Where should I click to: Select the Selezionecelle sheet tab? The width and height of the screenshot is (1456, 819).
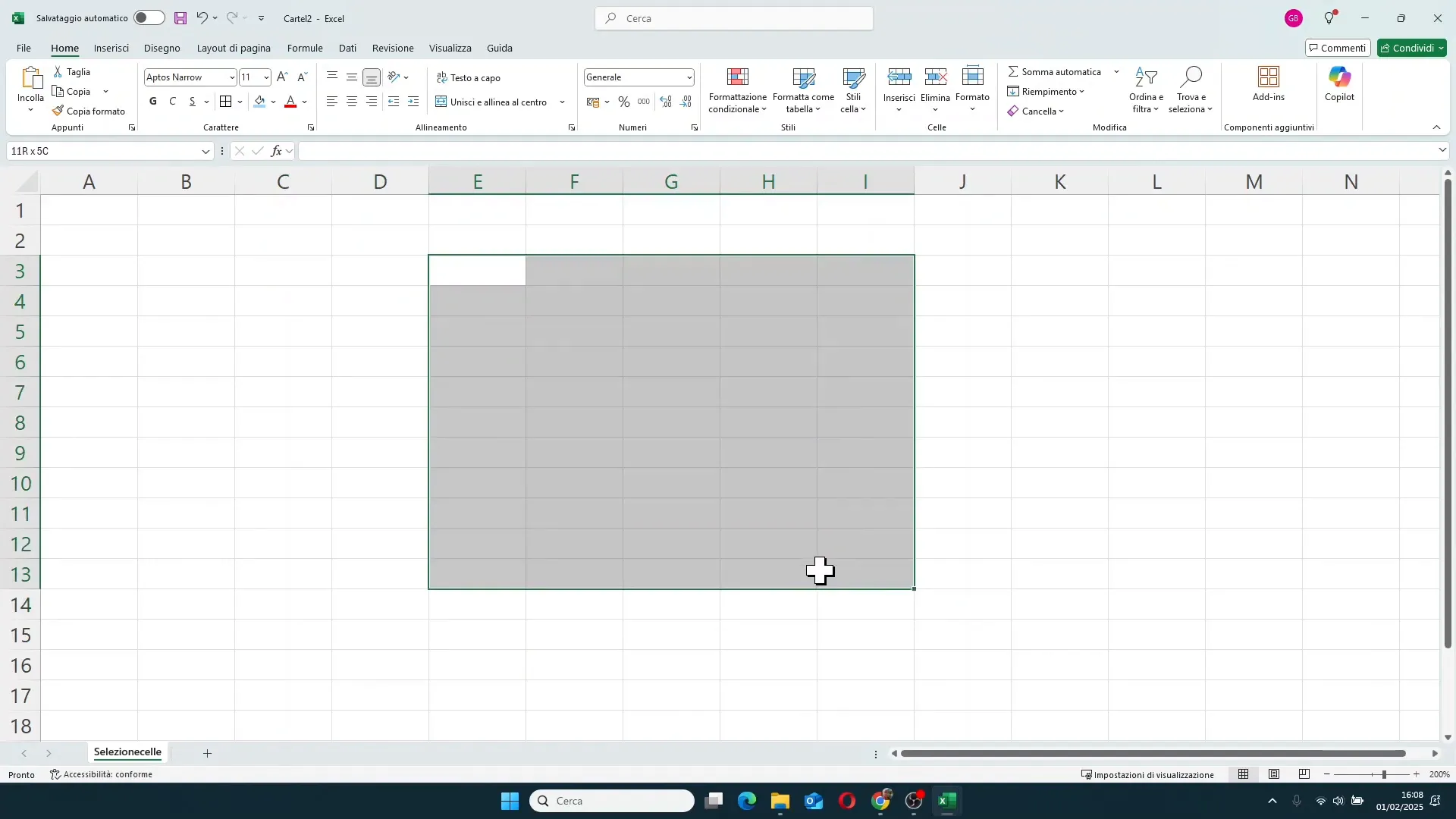coord(127,752)
